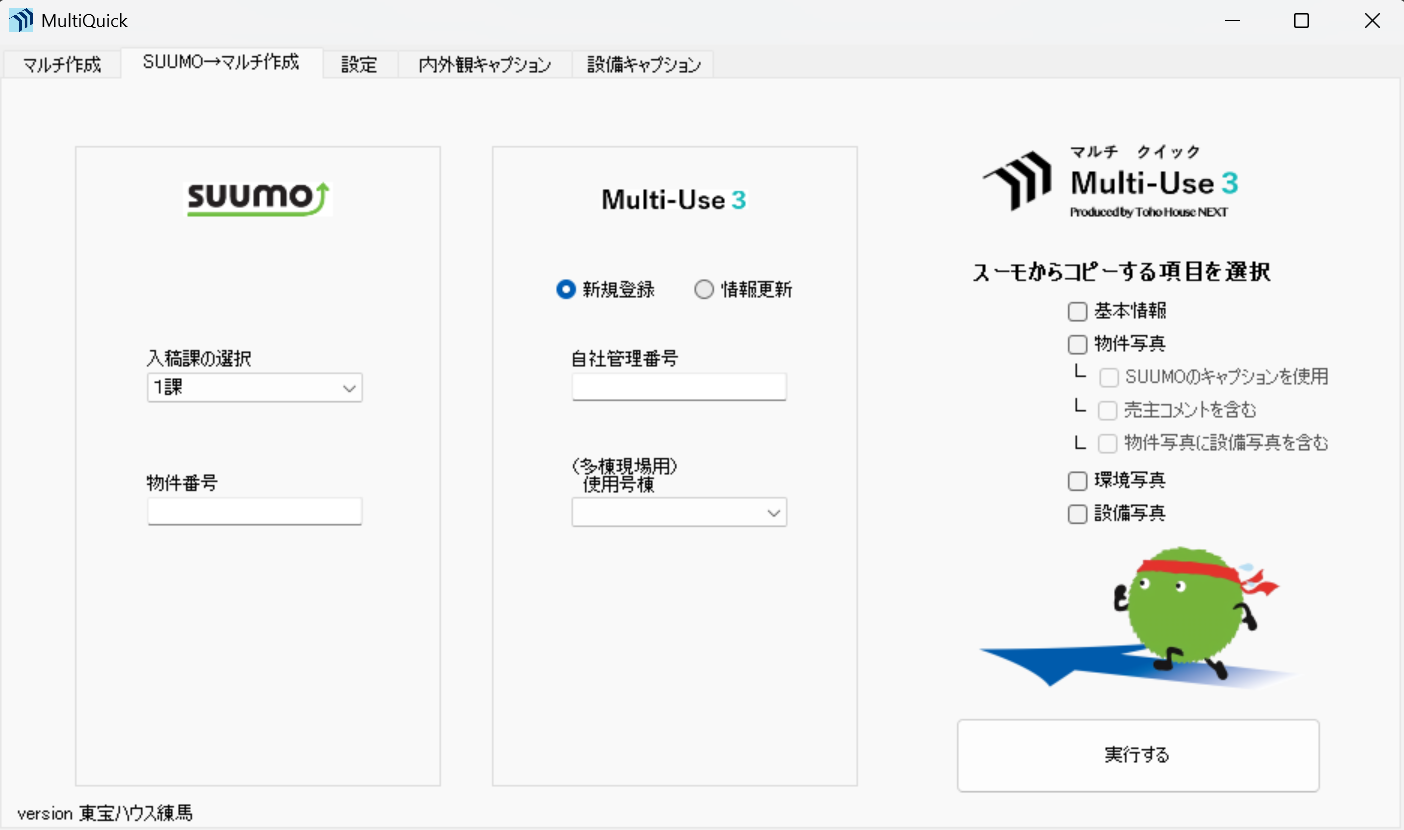Click the 物件番号 input field
Image resolution: width=1404 pixels, height=830 pixels.
tap(254, 510)
